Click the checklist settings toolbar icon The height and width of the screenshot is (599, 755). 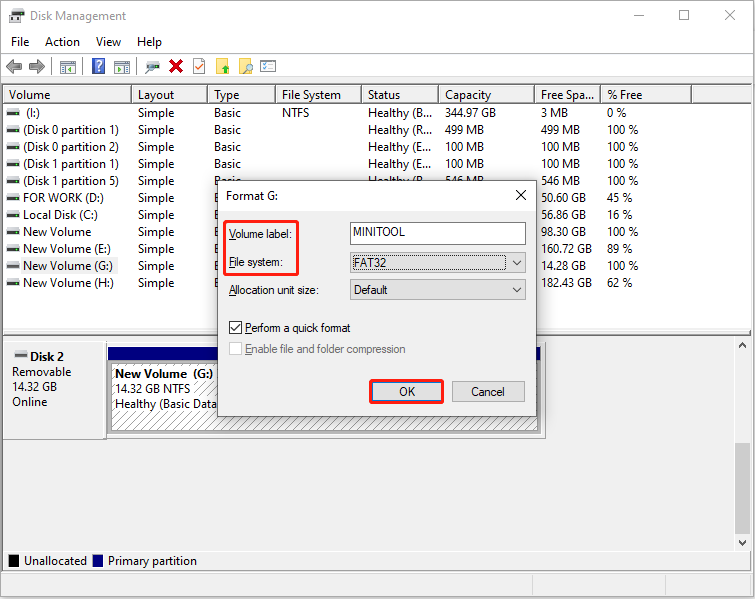(268, 66)
